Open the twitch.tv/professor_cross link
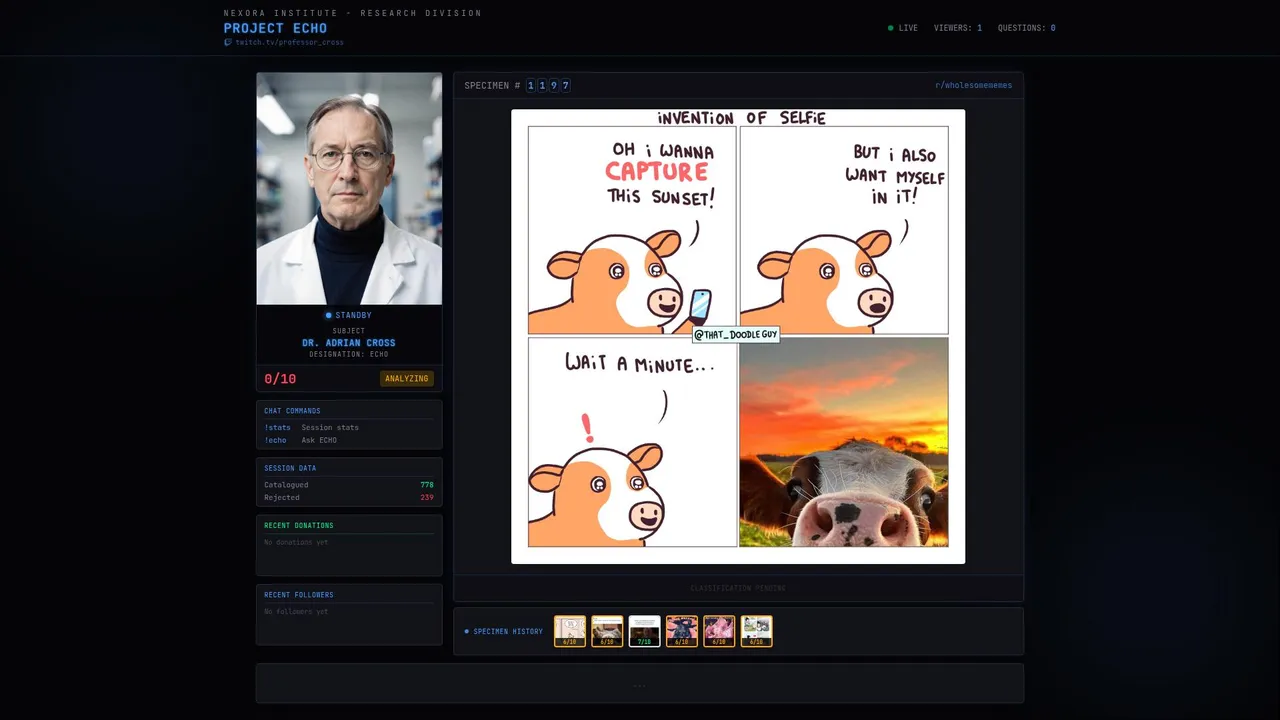The width and height of the screenshot is (1280, 720). coord(289,43)
